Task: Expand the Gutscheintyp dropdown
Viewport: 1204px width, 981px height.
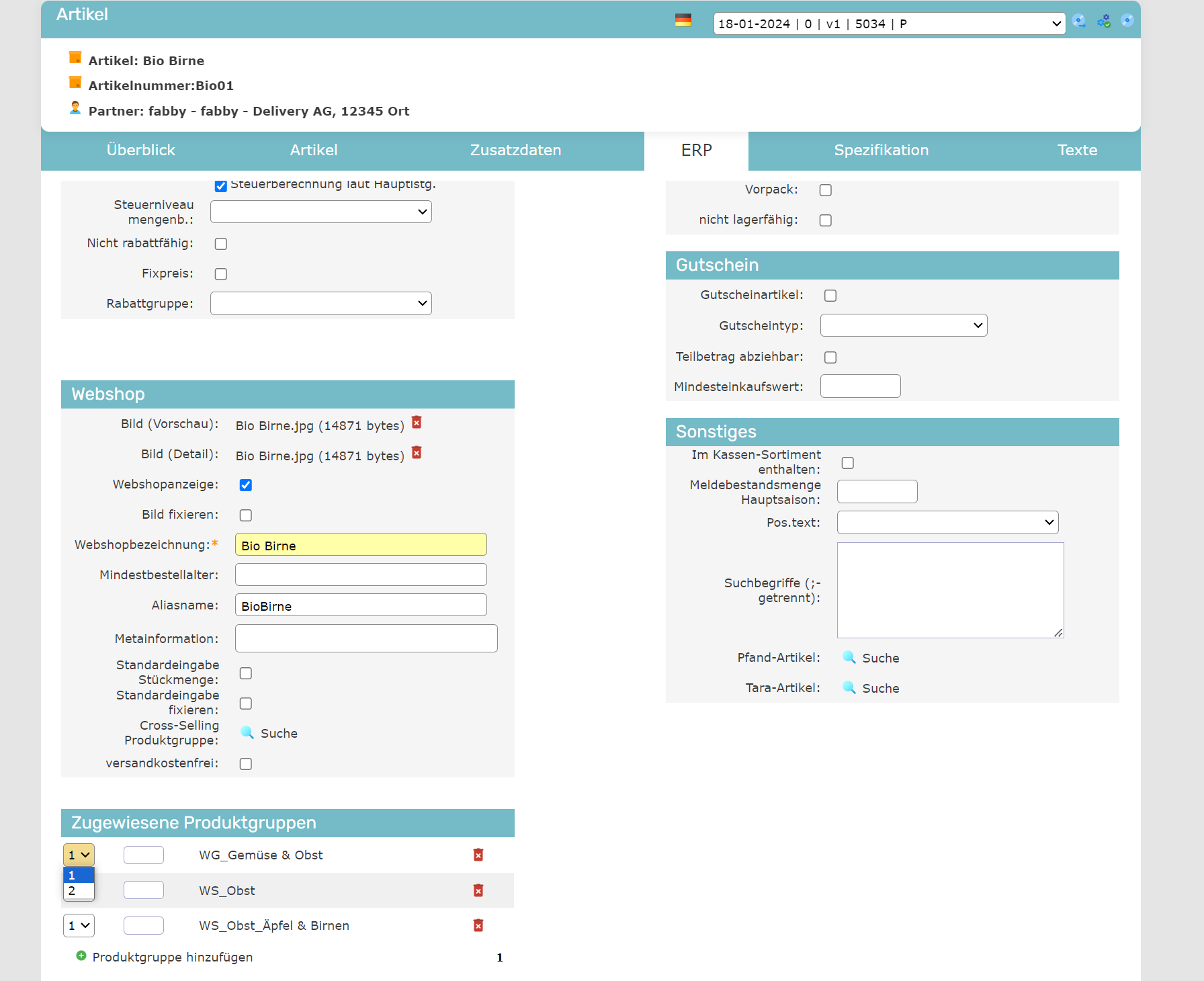Action: point(903,326)
